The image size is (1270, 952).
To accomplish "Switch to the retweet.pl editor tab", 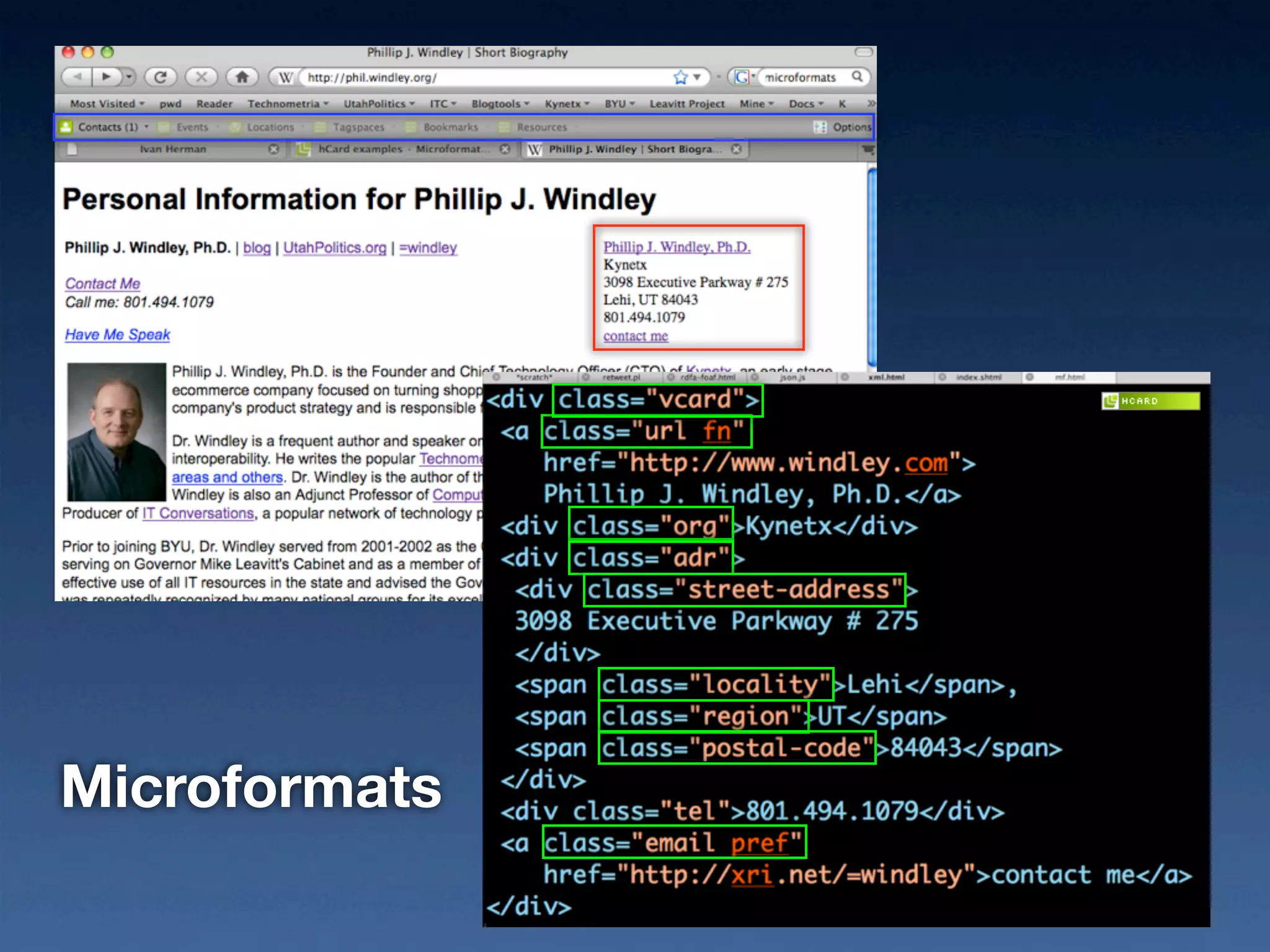I will pos(621,377).
